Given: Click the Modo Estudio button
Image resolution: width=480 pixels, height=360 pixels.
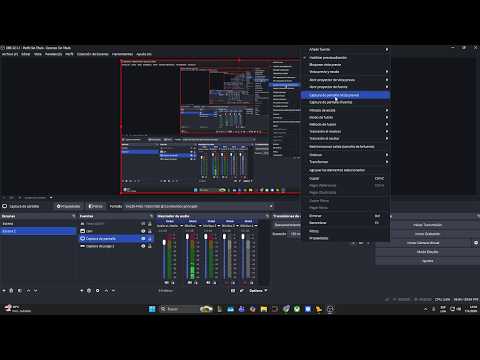Looking at the screenshot, I should 427,252.
